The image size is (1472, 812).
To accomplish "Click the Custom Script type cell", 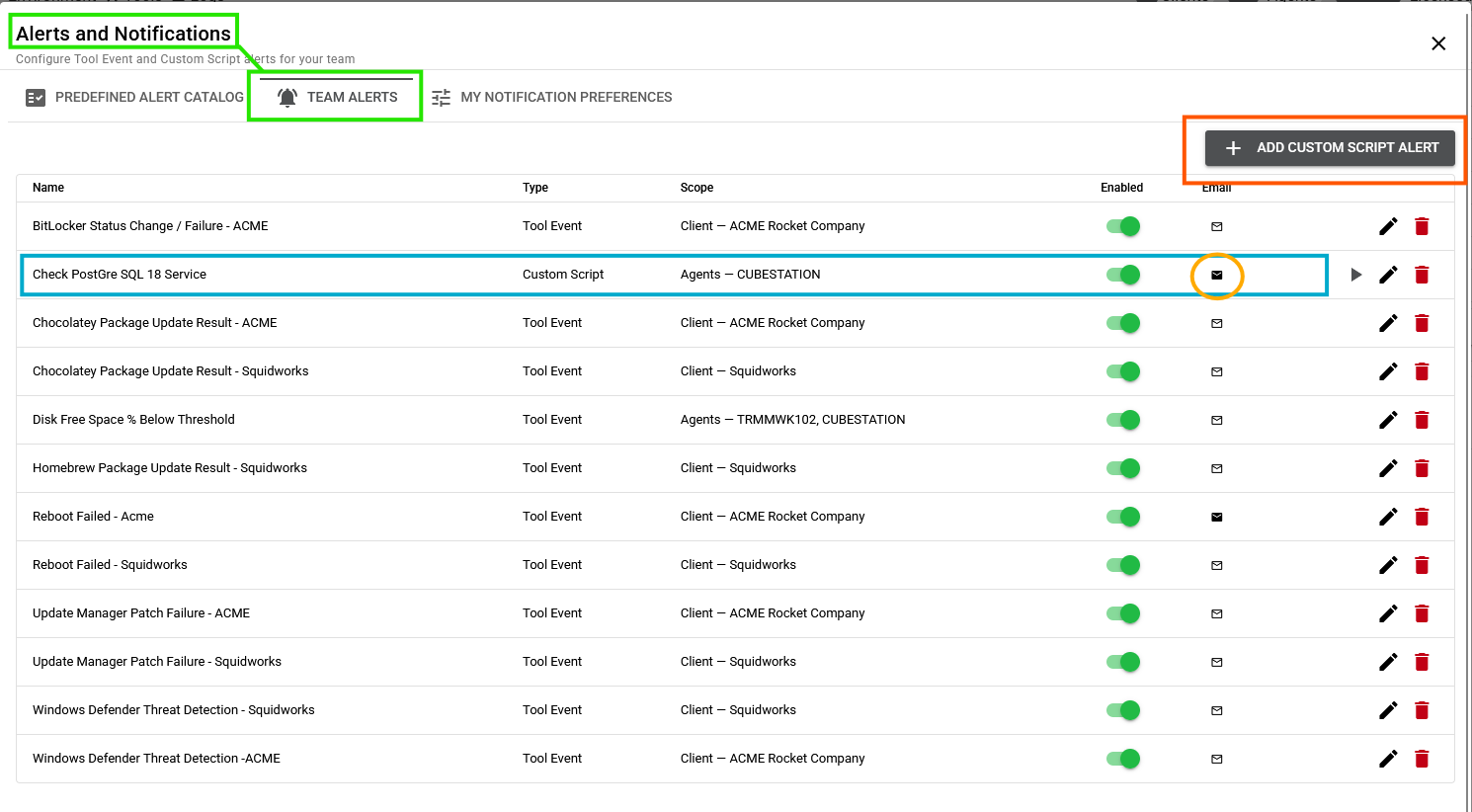I will coord(563,275).
